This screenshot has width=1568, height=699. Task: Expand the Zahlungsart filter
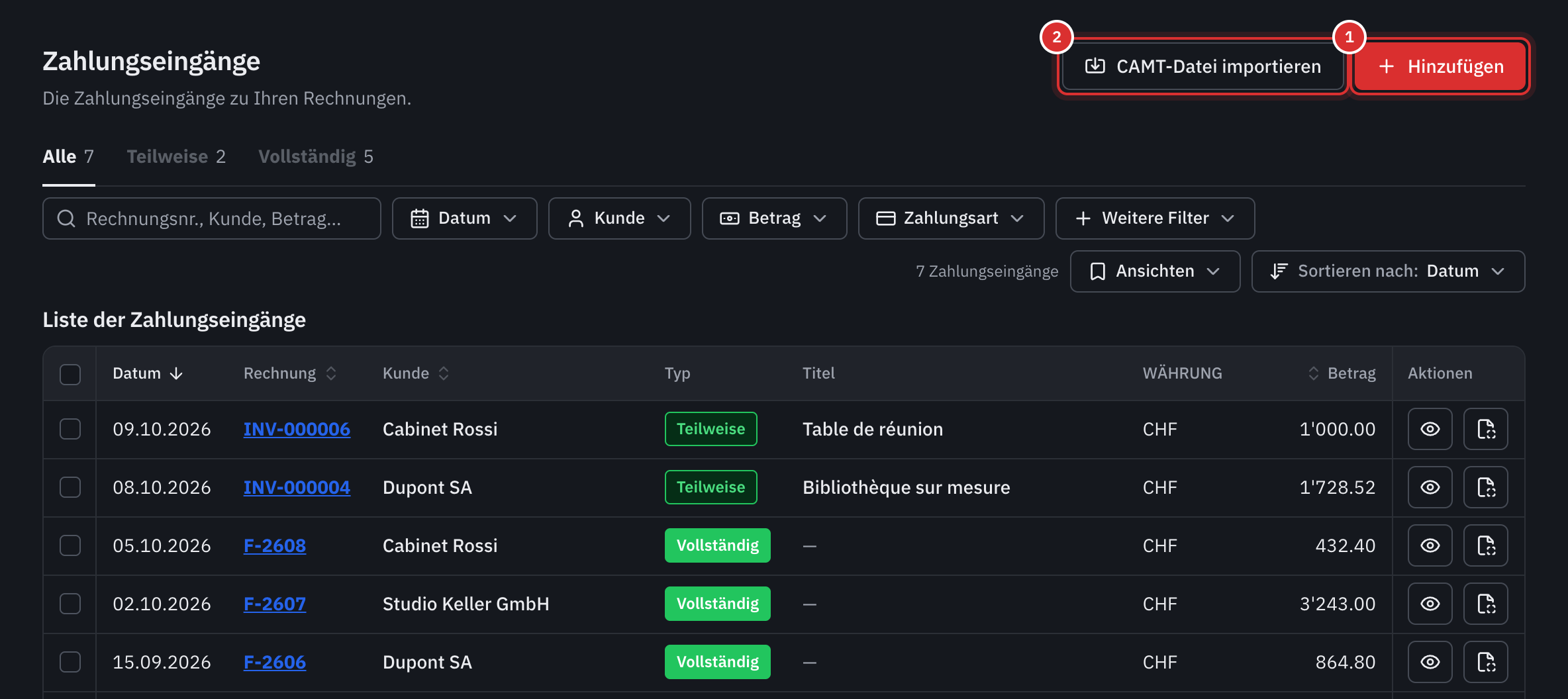951,218
